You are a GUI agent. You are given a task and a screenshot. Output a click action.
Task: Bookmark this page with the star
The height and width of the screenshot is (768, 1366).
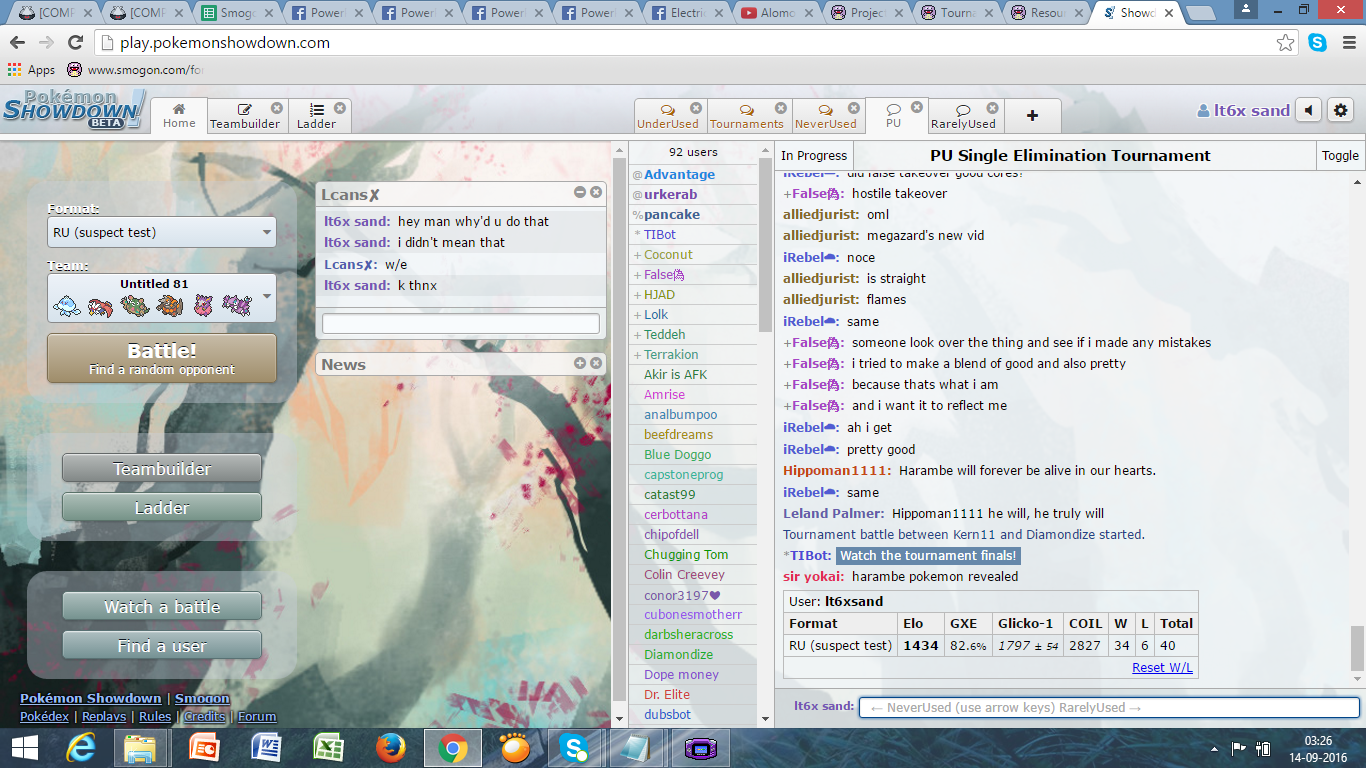1285,43
